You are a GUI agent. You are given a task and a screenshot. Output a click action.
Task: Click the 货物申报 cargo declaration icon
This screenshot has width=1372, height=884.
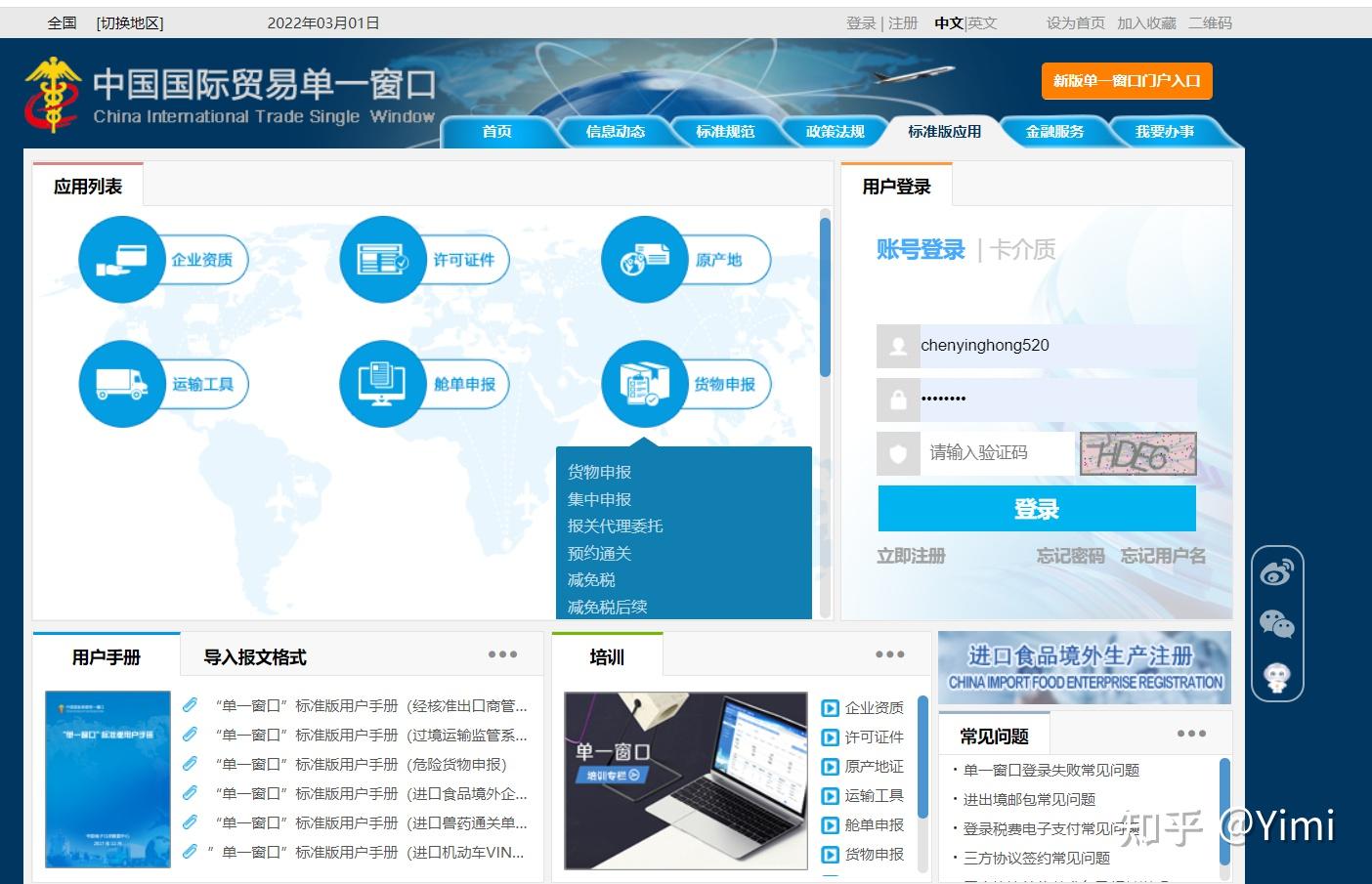point(643,384)
